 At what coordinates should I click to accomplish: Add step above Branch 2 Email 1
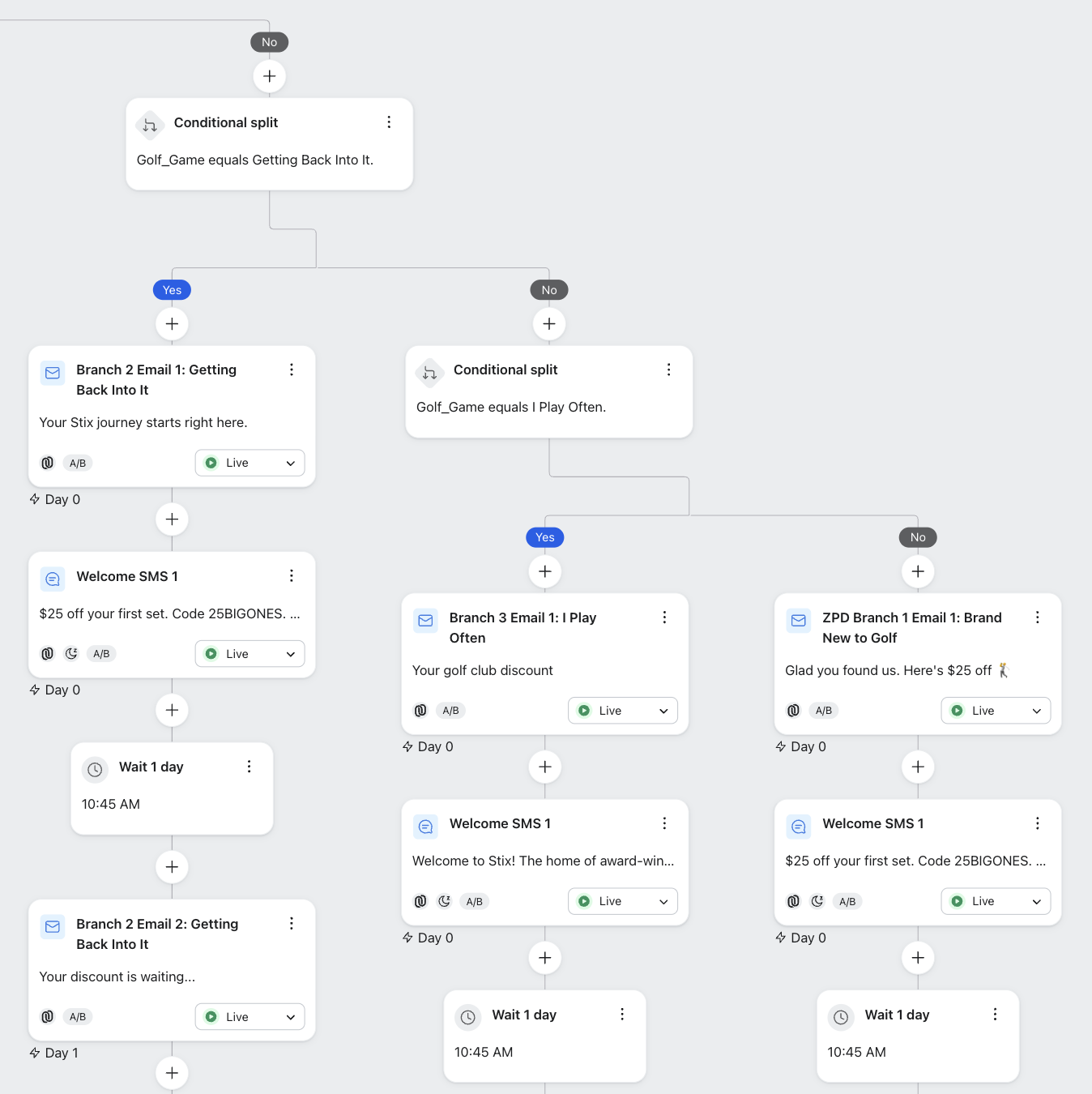(172, 324)
